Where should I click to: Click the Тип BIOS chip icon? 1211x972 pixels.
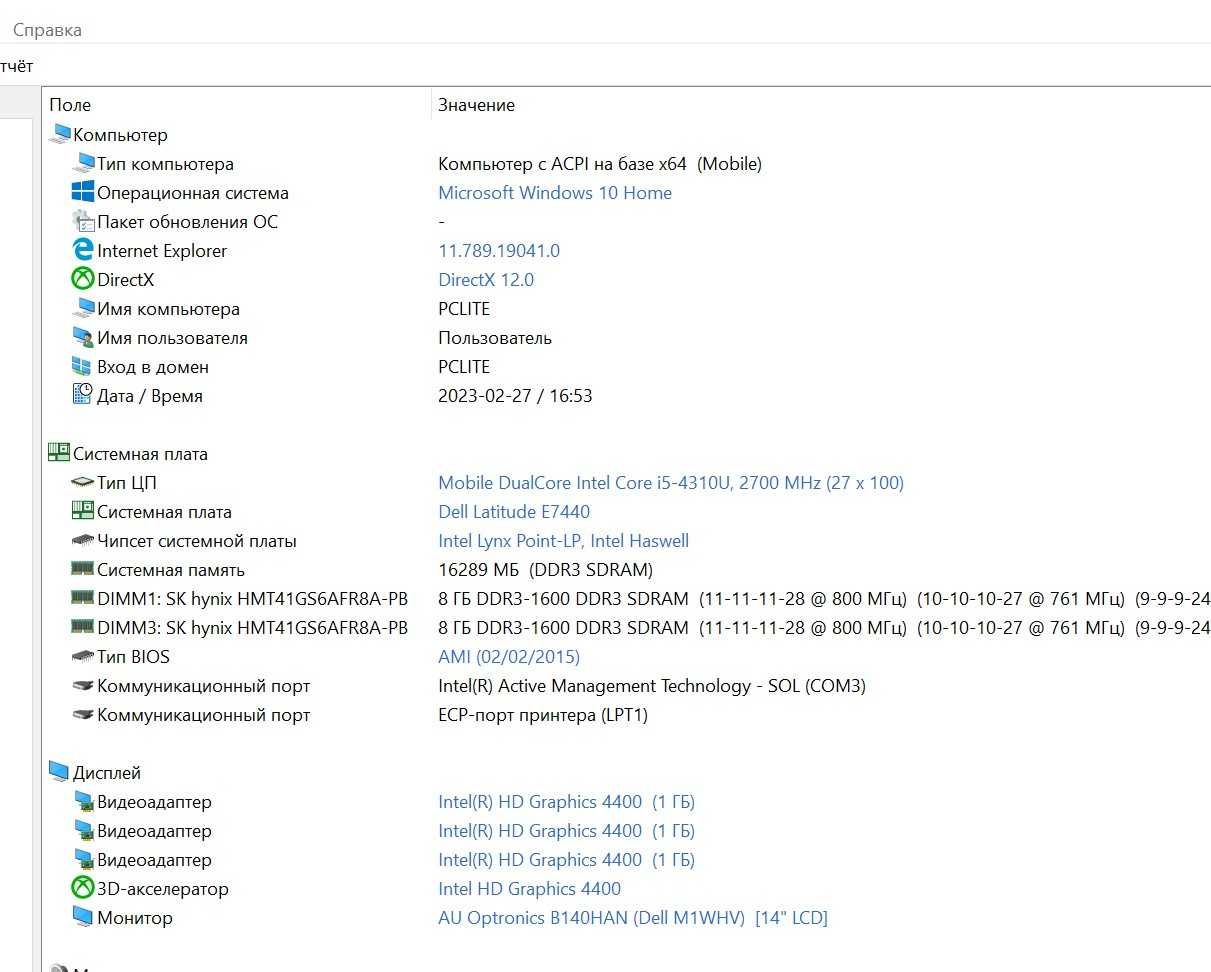83,656
